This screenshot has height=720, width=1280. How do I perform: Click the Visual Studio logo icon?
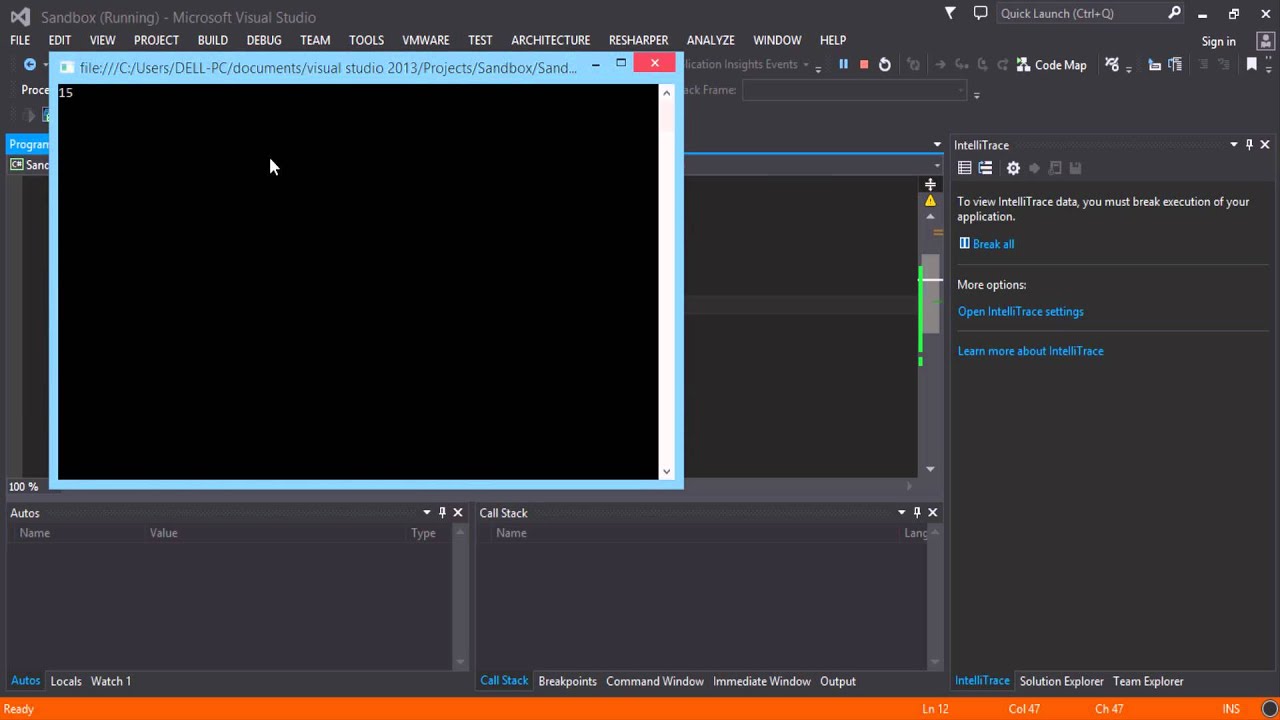coord(19,16)
